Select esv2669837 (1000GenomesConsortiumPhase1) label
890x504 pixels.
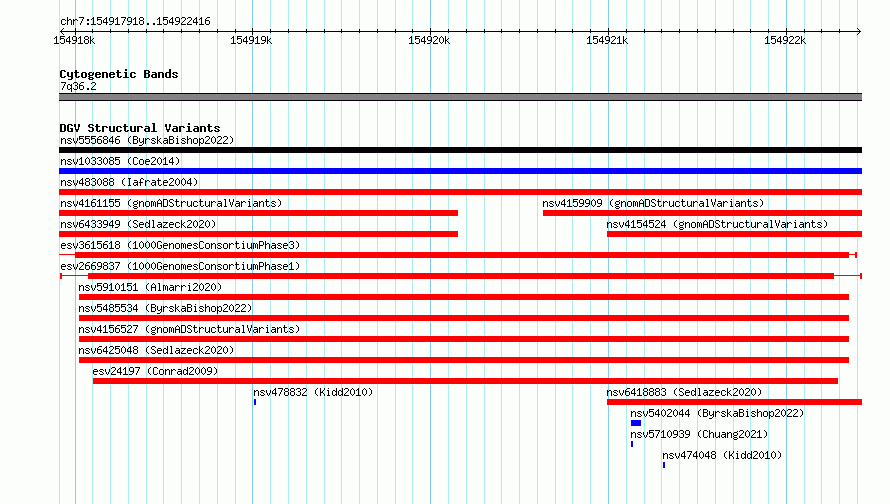(180, 266)
